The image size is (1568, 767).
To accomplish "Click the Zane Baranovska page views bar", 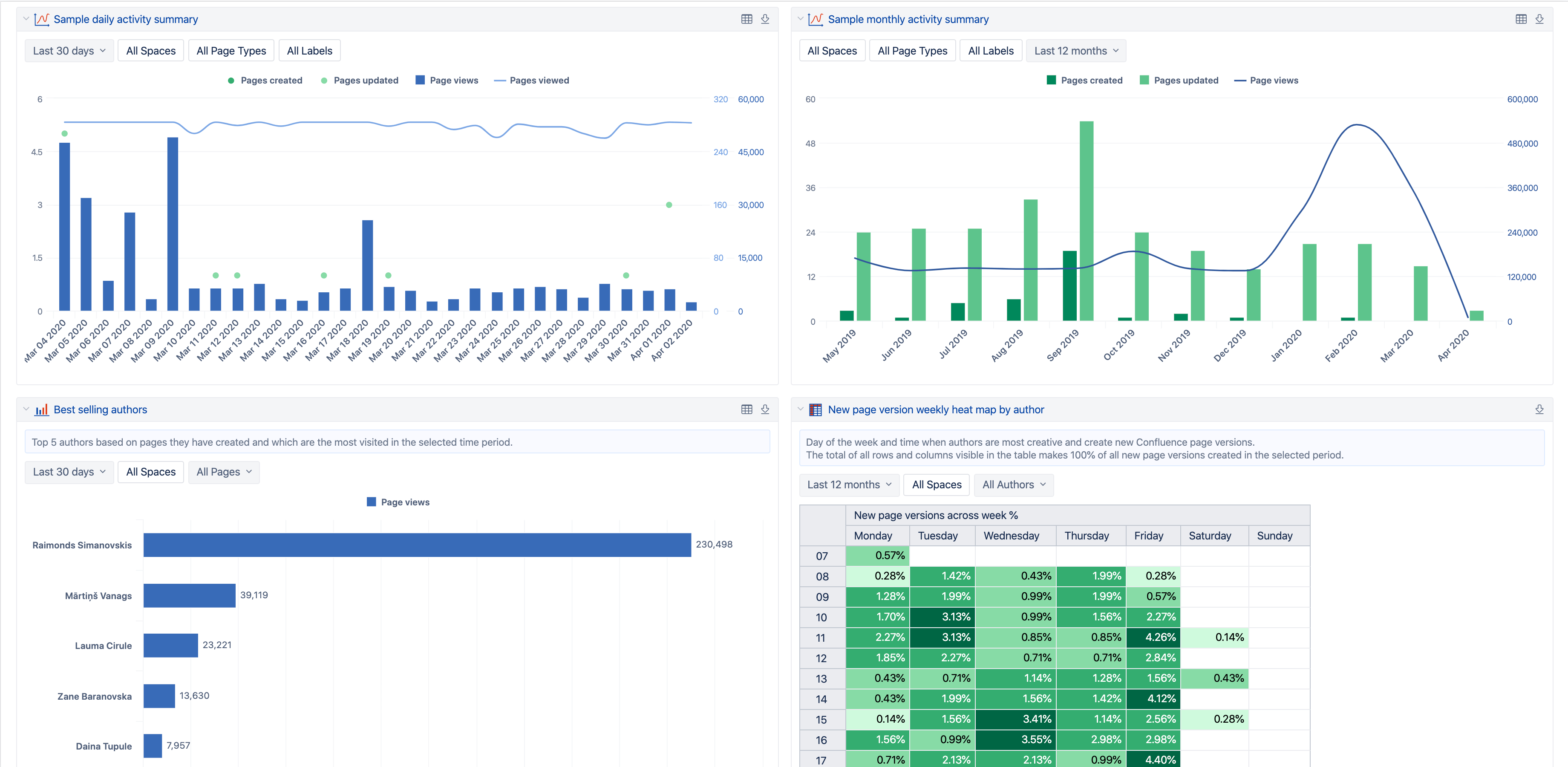I will point(159,696).
